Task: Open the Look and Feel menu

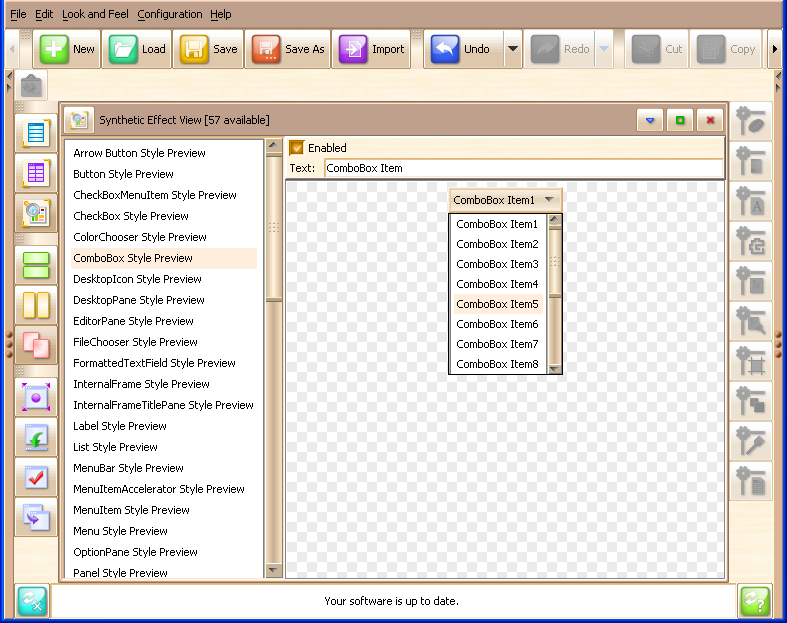Action: click(x=95, y=14)
